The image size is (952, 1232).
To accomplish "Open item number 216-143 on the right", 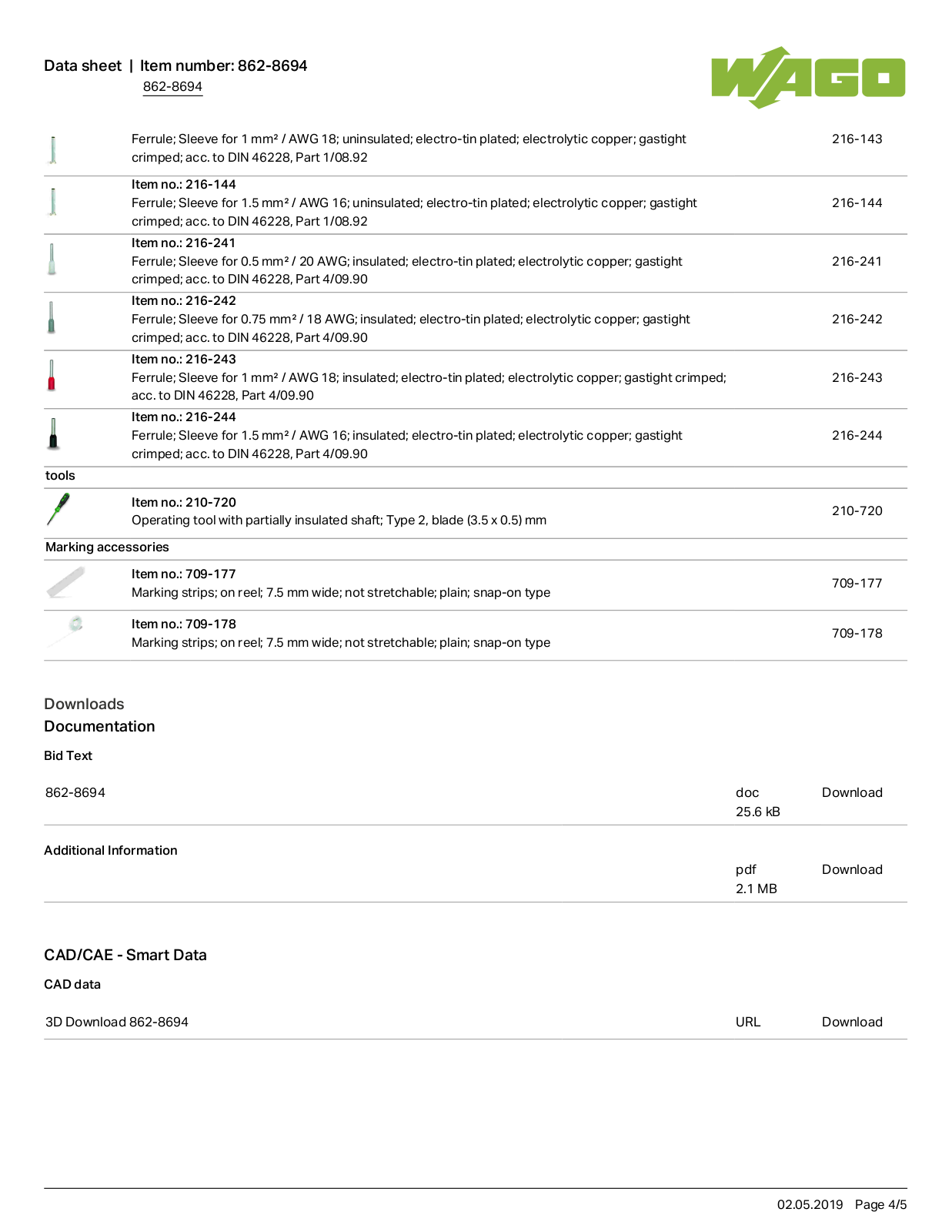I will pos(857,139).
